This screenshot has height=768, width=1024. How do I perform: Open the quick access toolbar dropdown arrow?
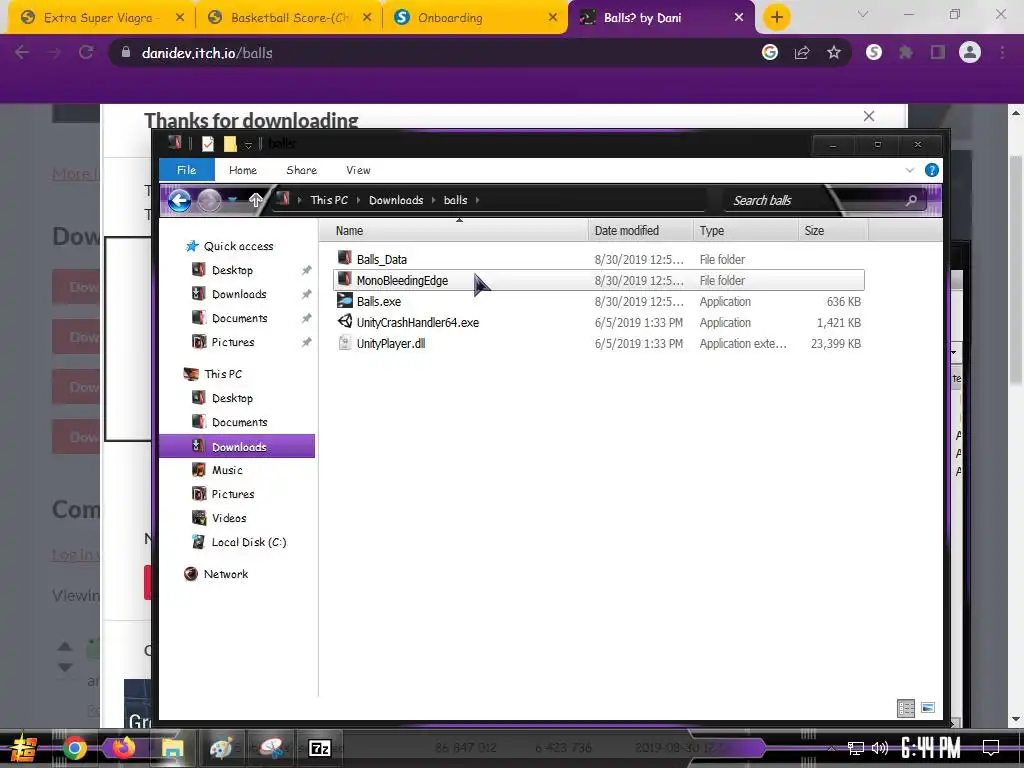click(x=248, y=144)
